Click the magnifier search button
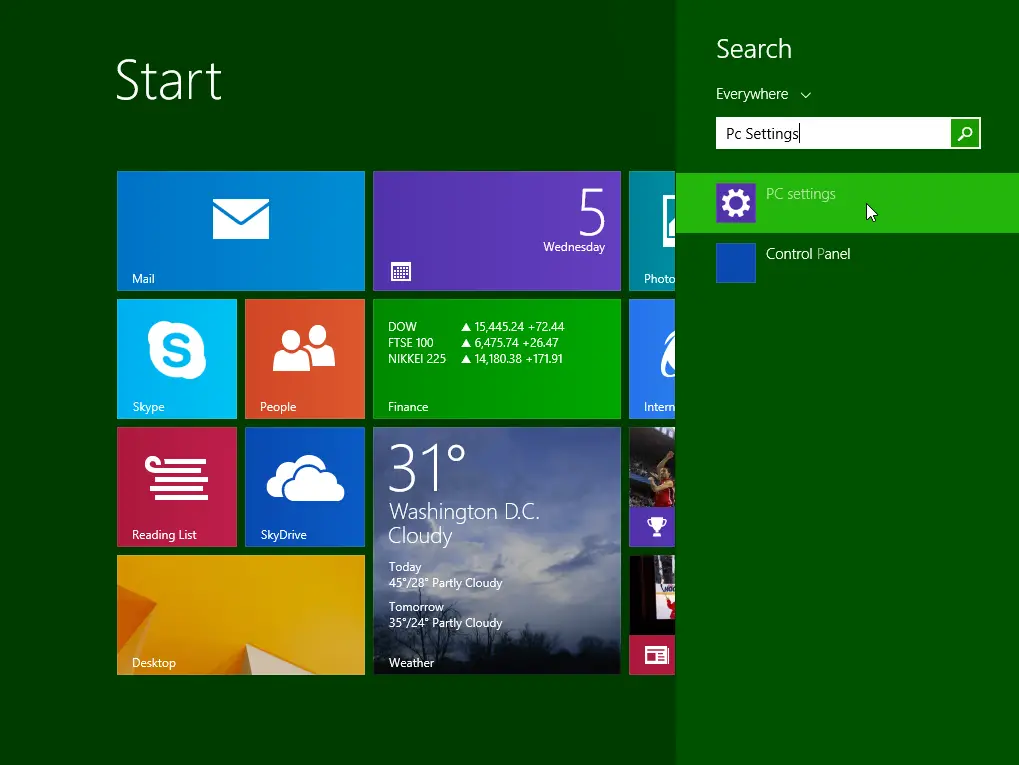The height and width of the screenshot is (765, 1019). click(965, 133)
